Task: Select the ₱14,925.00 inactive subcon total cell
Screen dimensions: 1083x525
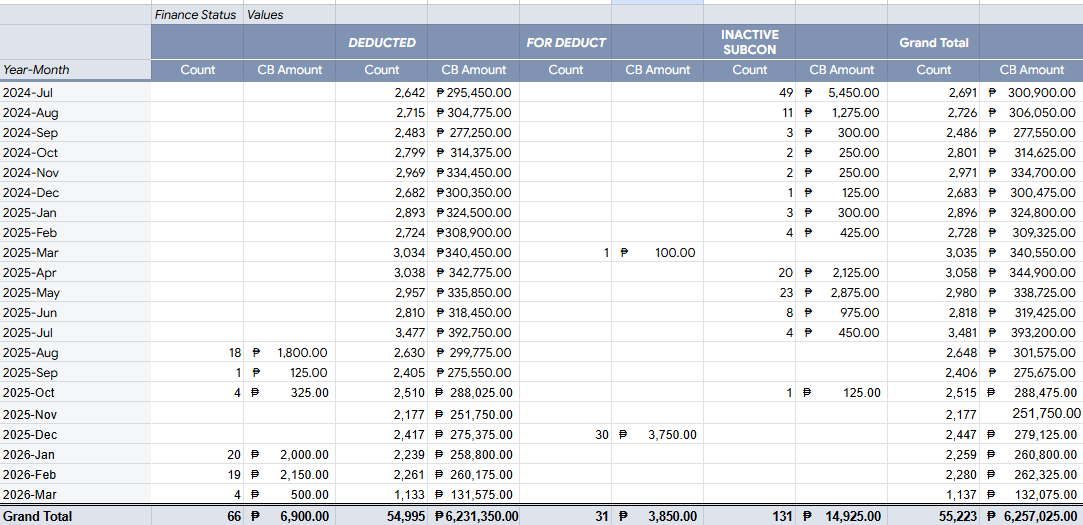Action: coord(841,515)
